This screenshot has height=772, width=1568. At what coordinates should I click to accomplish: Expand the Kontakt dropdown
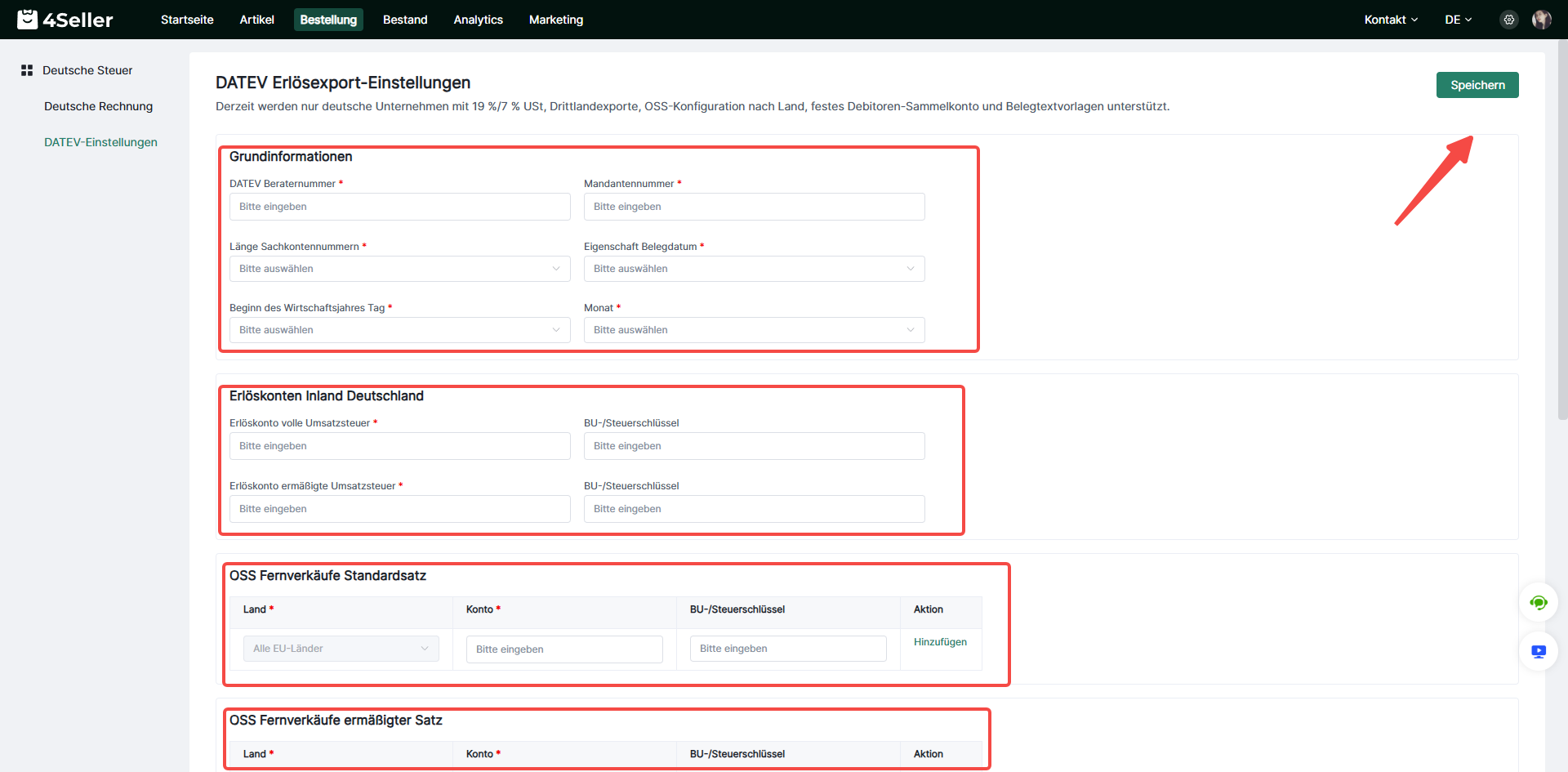(1391, 20)
